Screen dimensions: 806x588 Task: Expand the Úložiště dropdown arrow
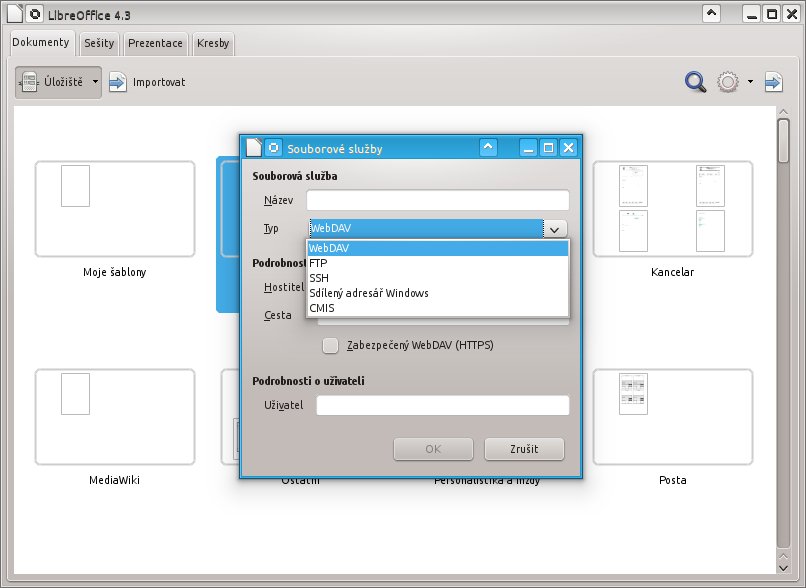click(95, 82)
